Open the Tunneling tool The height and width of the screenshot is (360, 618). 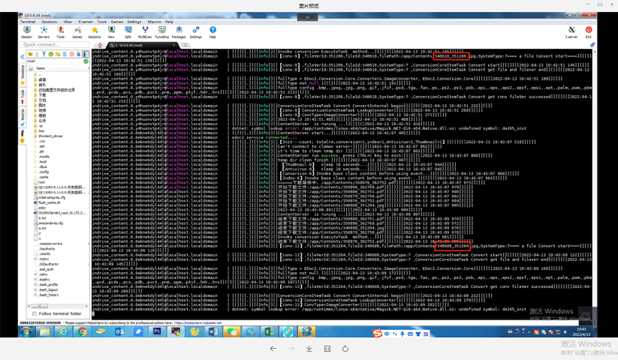click(x=162, y=32)
